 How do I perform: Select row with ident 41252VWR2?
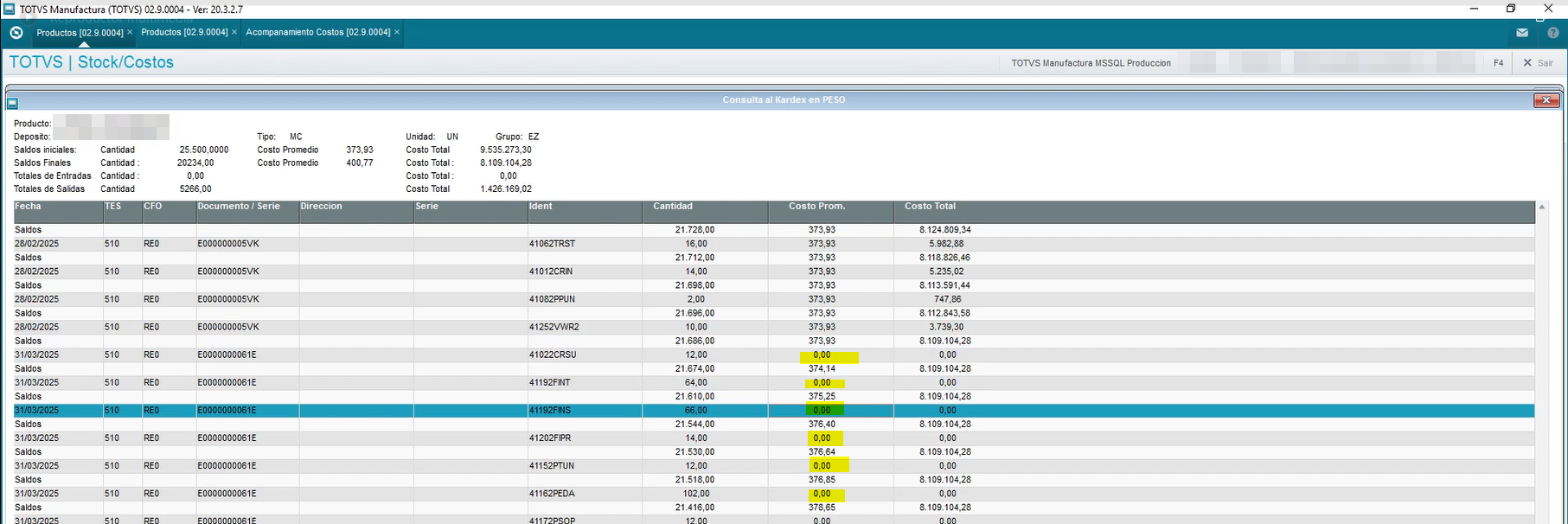[x=774, y=327]
